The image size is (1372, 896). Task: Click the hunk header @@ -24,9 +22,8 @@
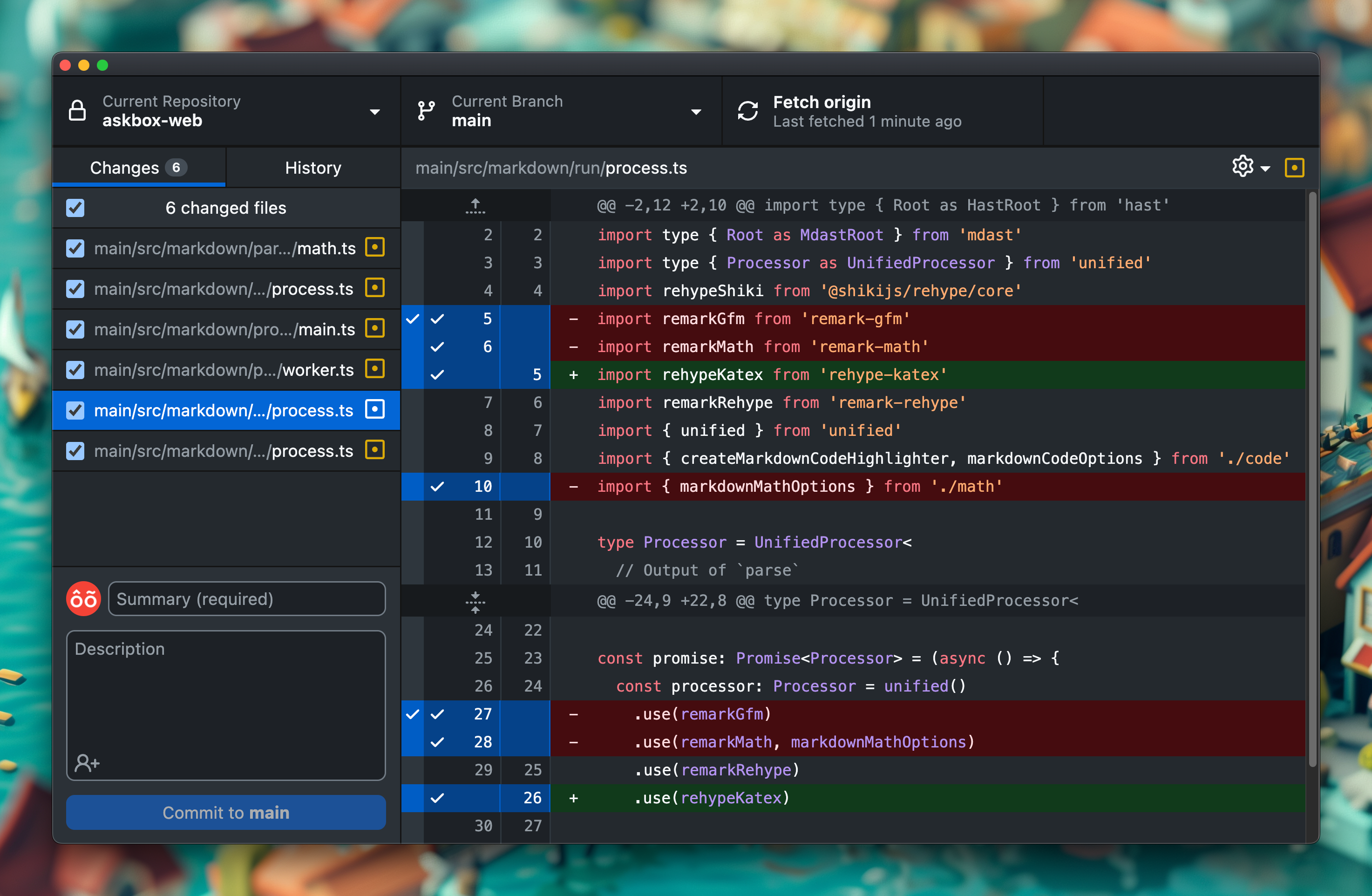click(837, 601)
